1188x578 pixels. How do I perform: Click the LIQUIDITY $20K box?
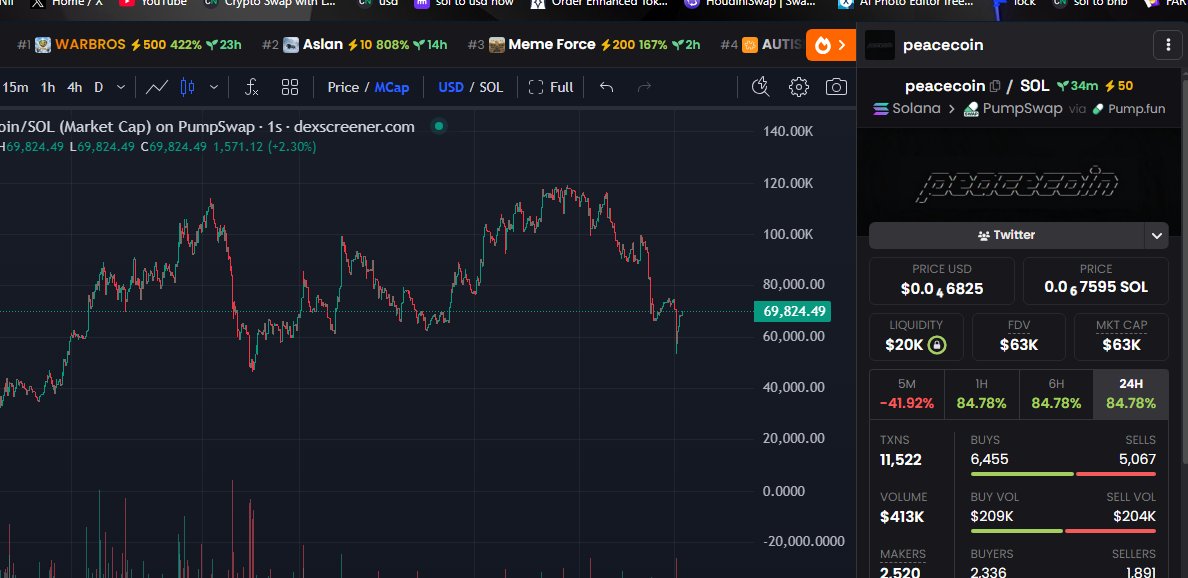pos(916,337)
